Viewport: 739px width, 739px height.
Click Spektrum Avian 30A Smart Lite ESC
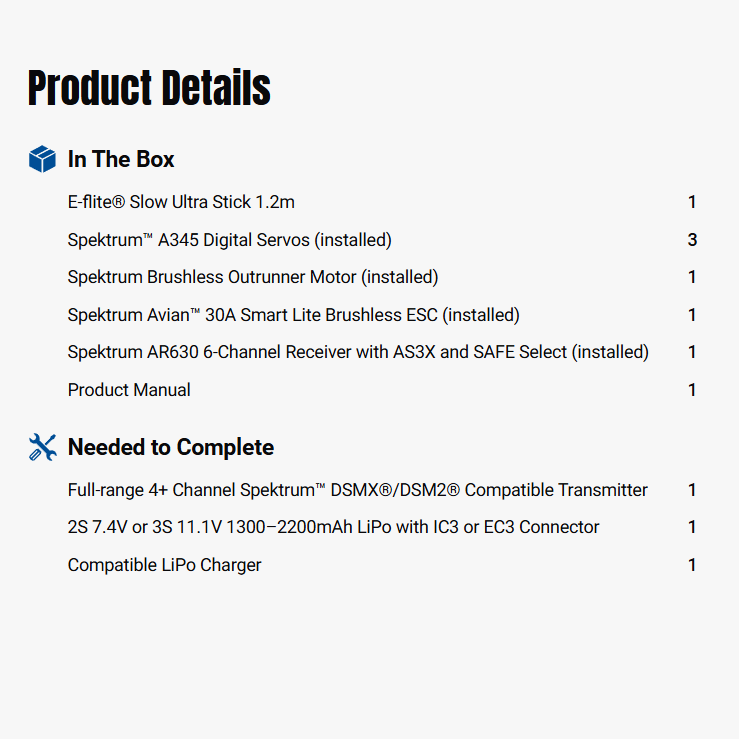pos(293,315)
